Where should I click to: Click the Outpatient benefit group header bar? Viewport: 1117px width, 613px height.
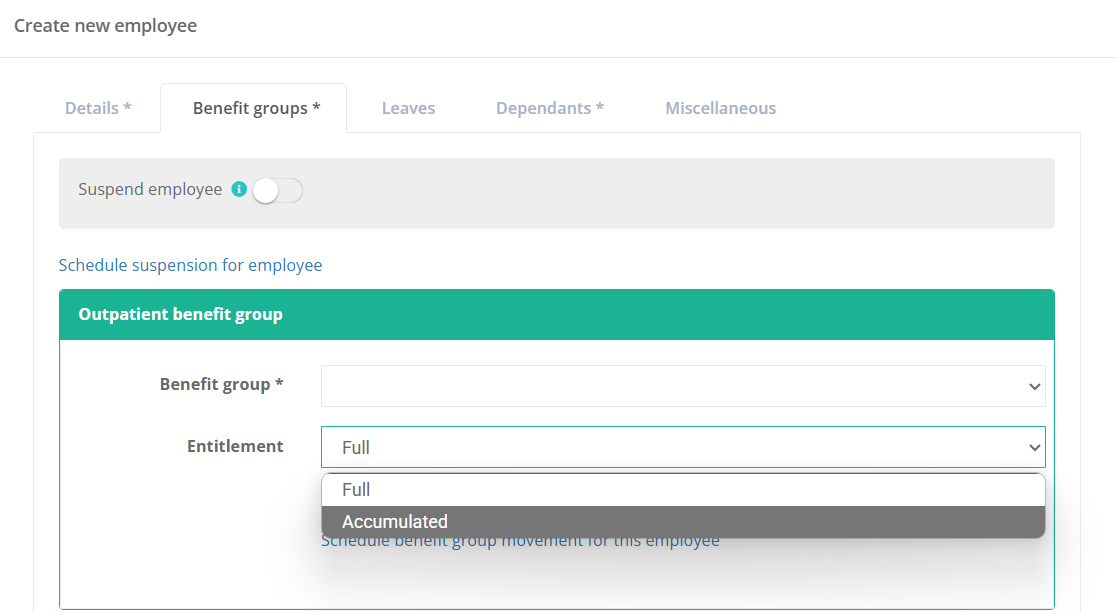point(556,314)
